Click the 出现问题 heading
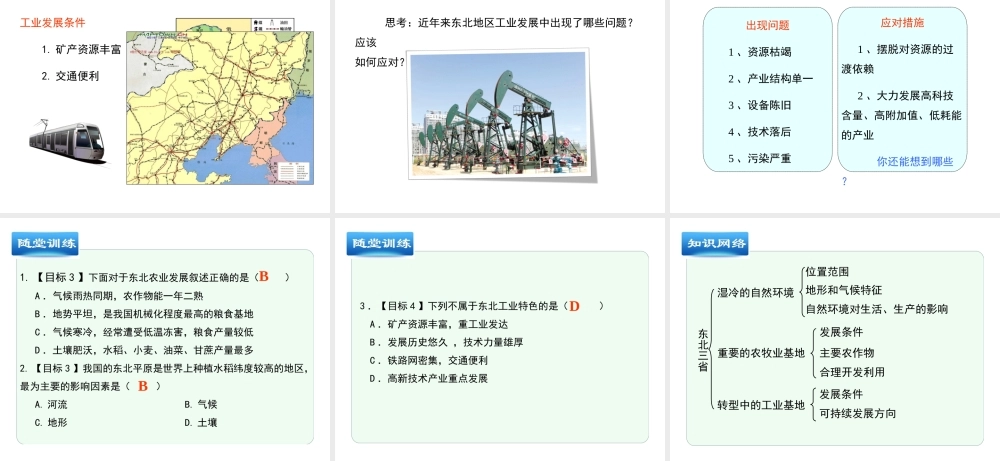 [x=768, y=26]
